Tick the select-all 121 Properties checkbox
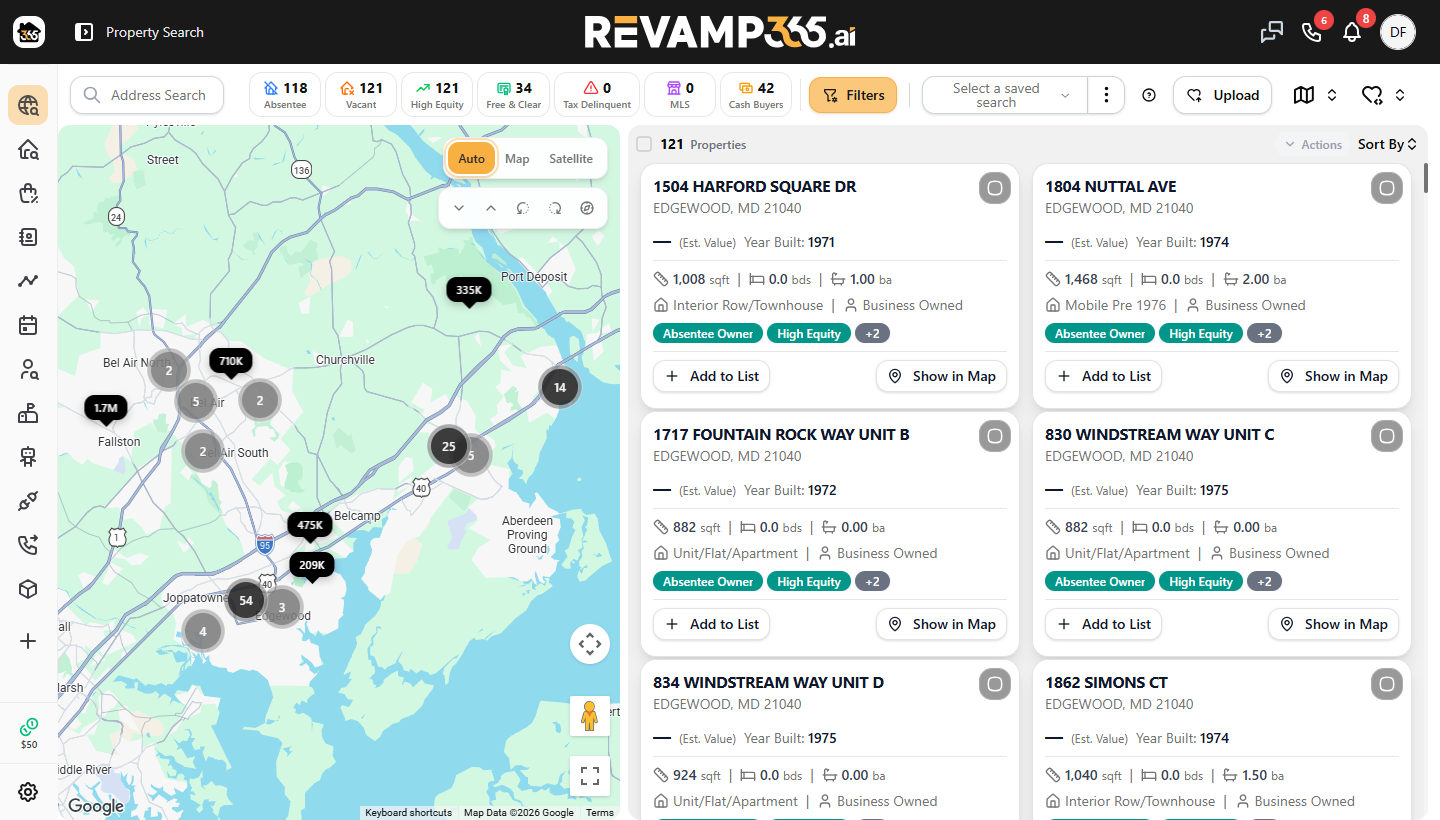The image size is (1440, 820). pyautogui.click(x=644, y=144)
